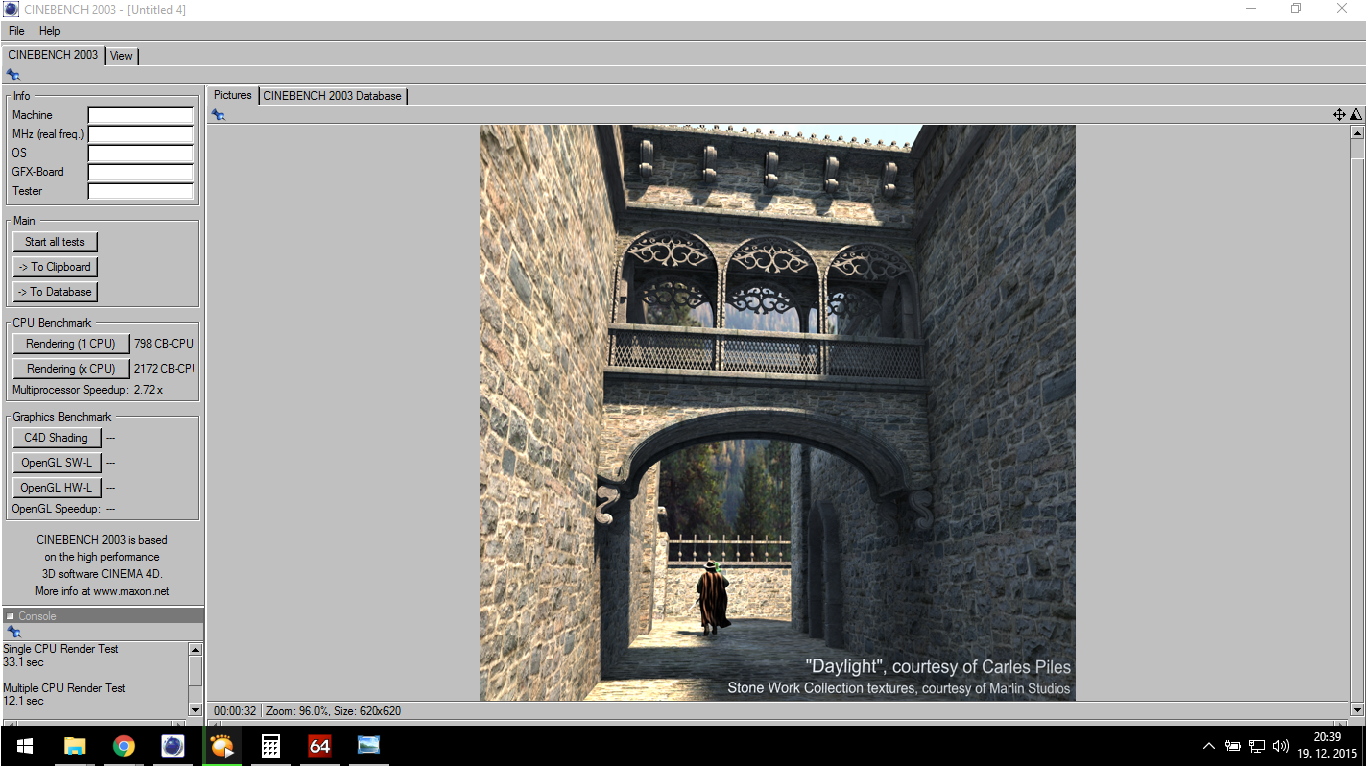Click into the Machine input field

141,115
